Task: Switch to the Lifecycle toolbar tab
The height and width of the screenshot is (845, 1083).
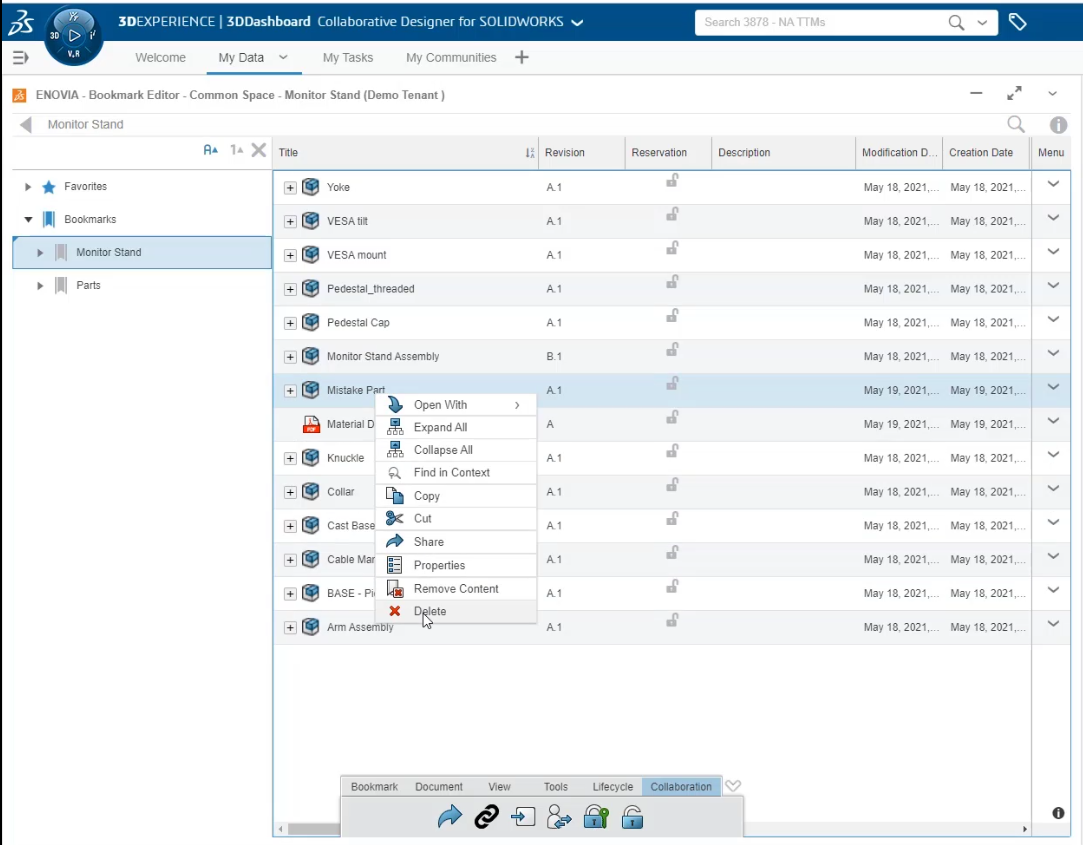Action: 612,787
